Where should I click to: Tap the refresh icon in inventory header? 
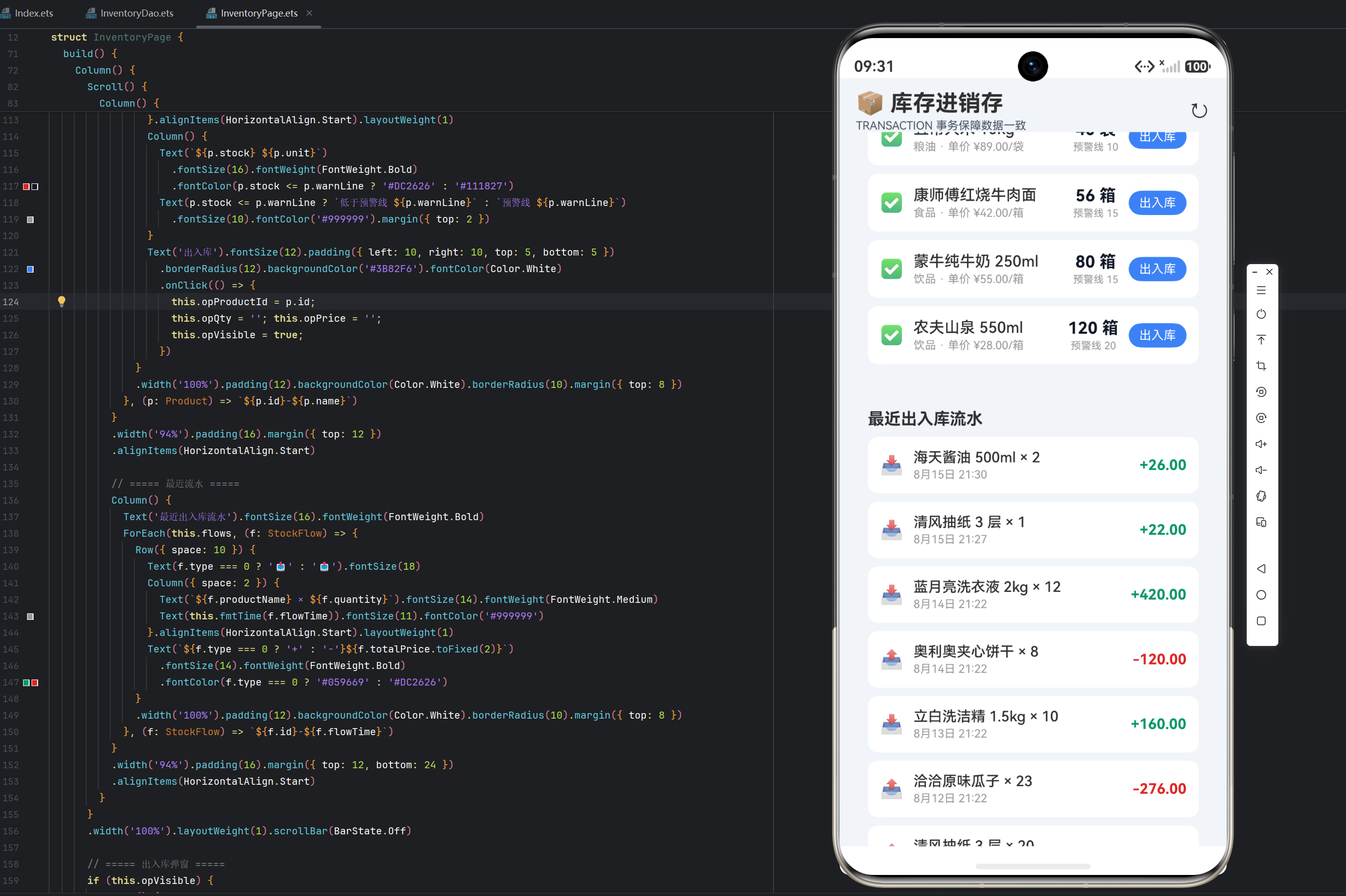pyautogui.click(x=1199, y=110)
